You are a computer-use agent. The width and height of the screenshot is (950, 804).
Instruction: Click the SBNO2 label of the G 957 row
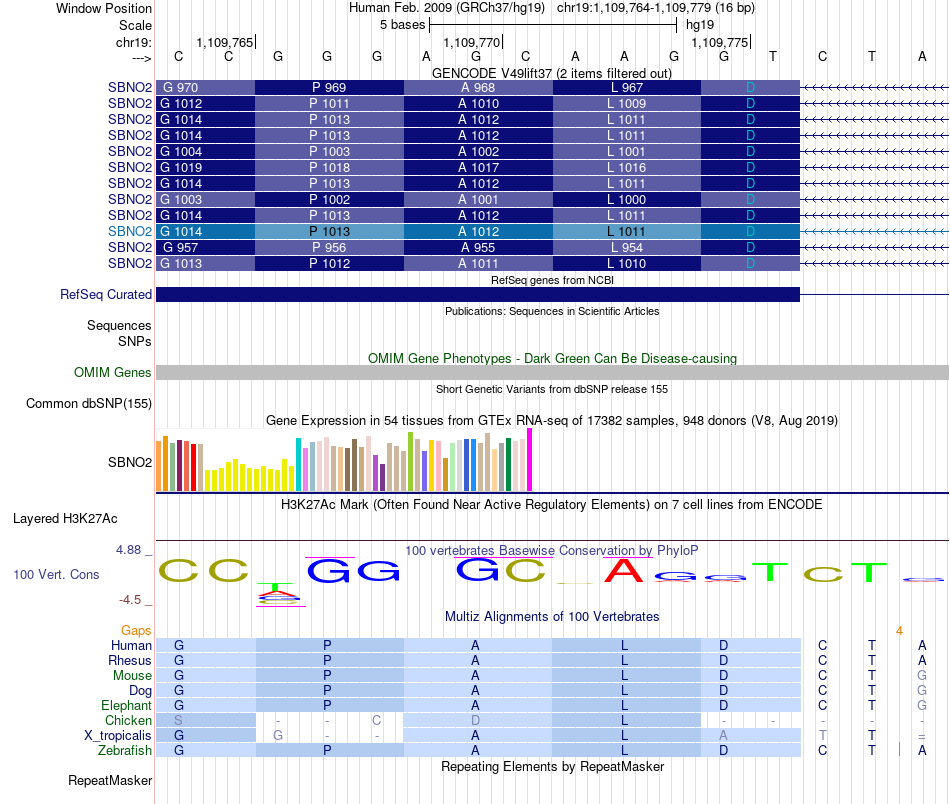(x=130, y=247)
